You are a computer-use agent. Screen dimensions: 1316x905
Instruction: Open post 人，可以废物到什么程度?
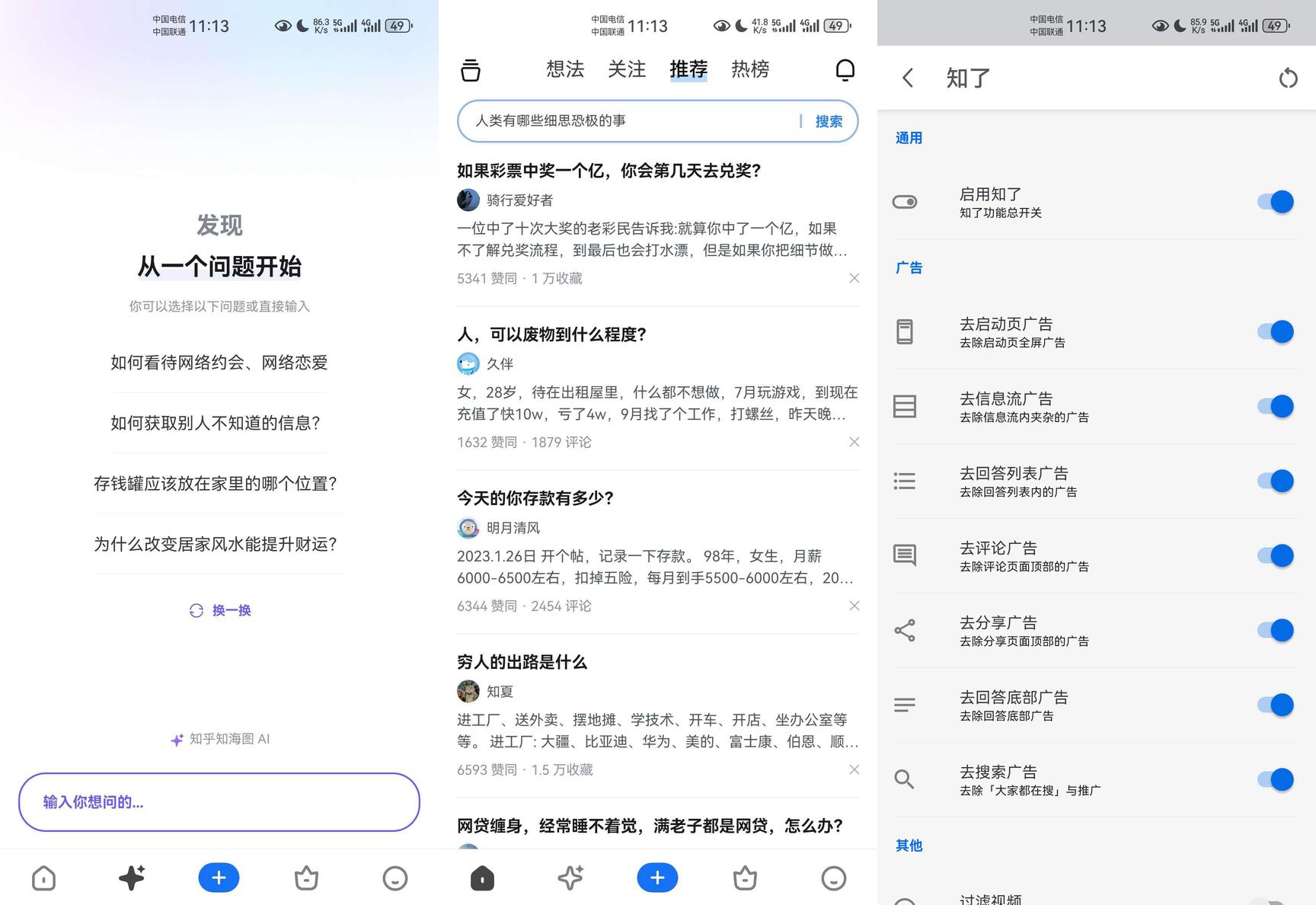(552, 334)
